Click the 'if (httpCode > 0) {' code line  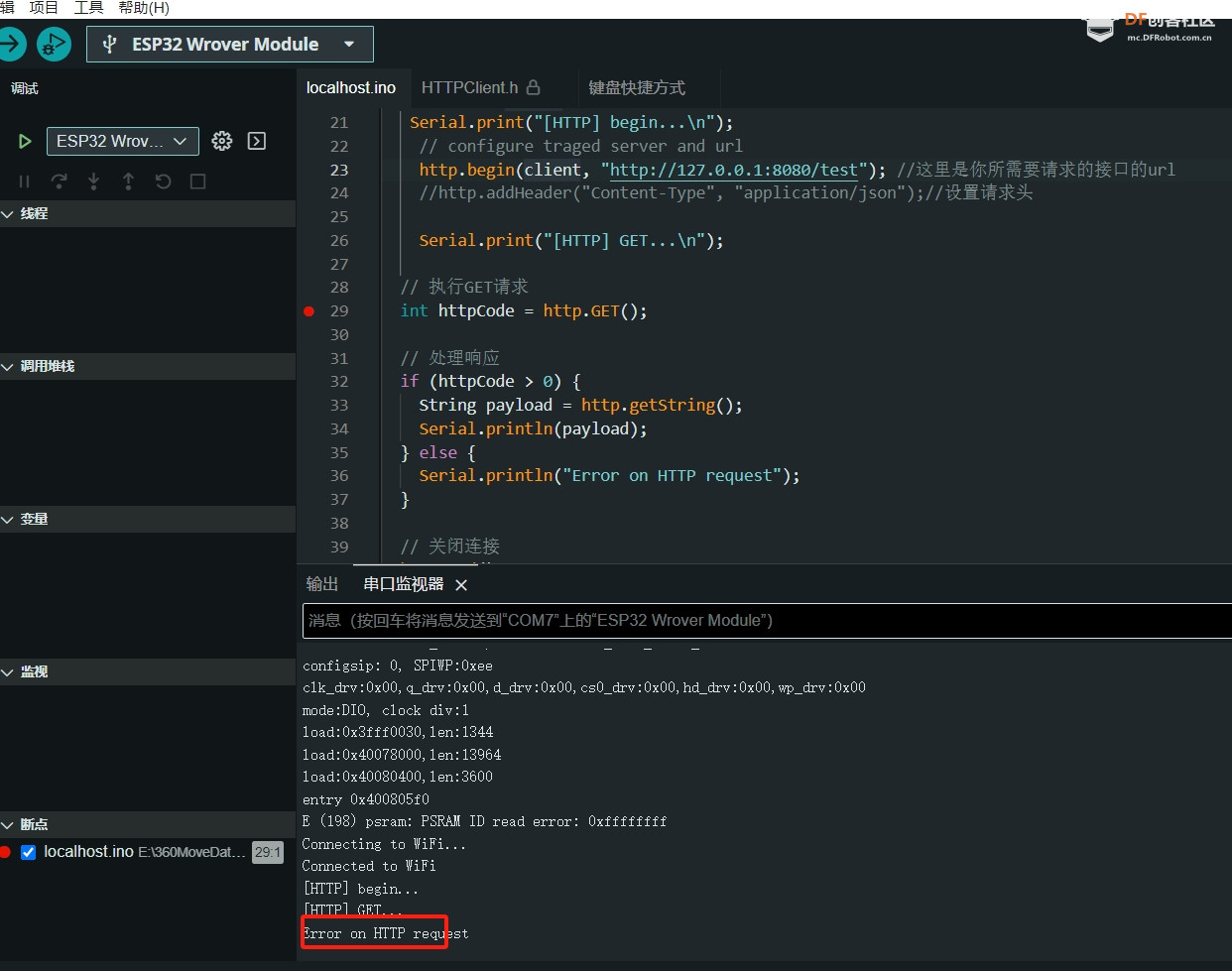(x=490, y=381)
